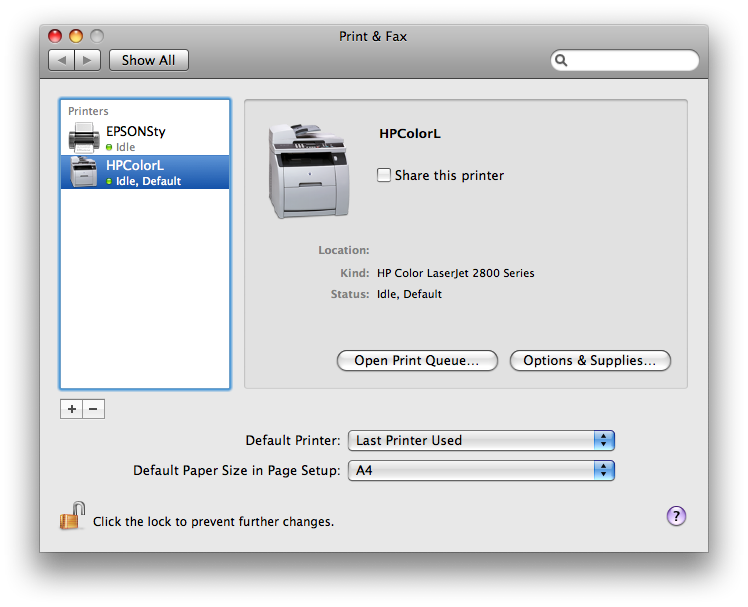748x607 pixels.
Task: Click the 'Idle, Default' status value in details
Action: coord(409,294)
